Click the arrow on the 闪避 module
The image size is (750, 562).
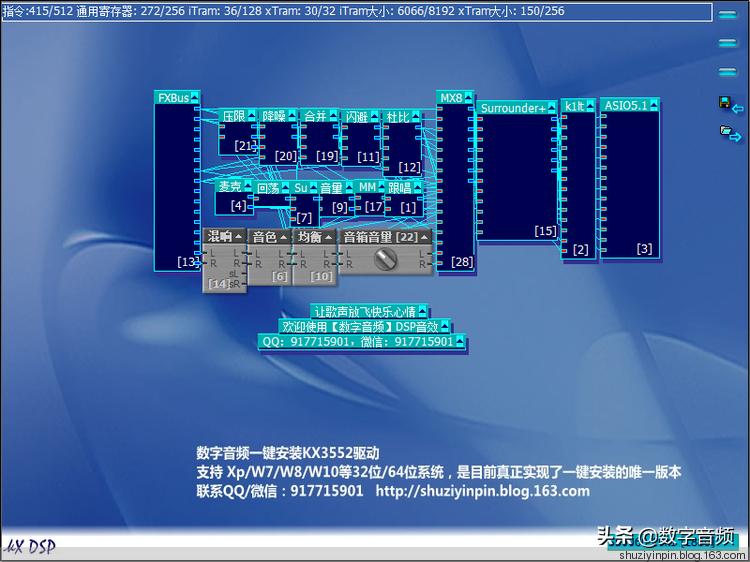tap(375, 116)
